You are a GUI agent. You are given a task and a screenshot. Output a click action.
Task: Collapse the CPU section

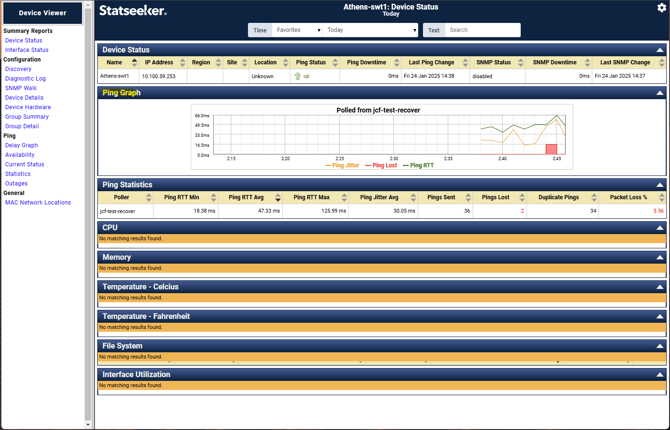[x=659, y=228]
